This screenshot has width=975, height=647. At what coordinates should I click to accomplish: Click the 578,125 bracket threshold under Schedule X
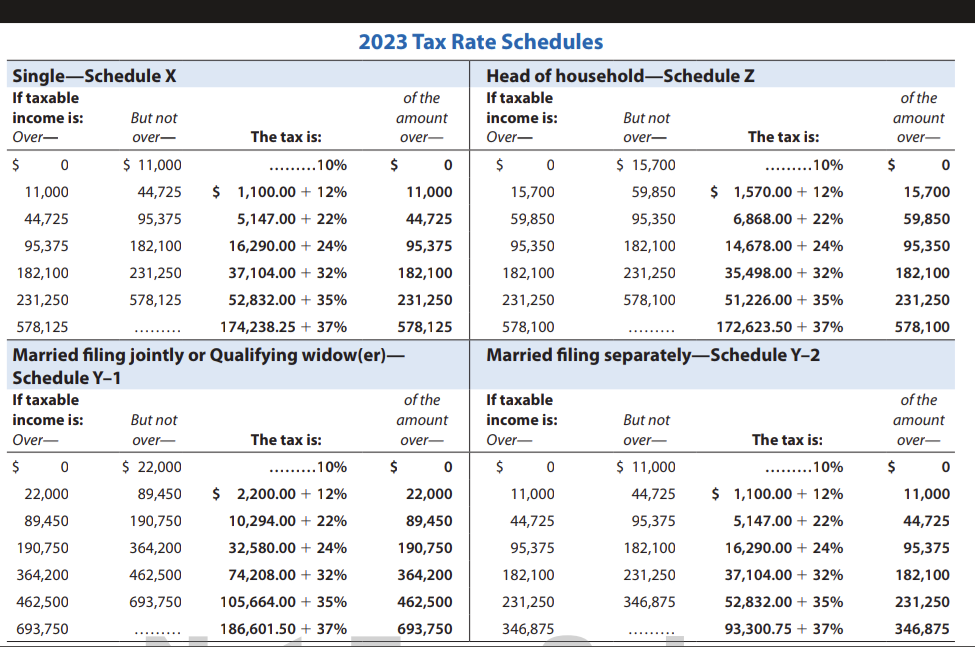pyautogui.click(x=43, y=326)
